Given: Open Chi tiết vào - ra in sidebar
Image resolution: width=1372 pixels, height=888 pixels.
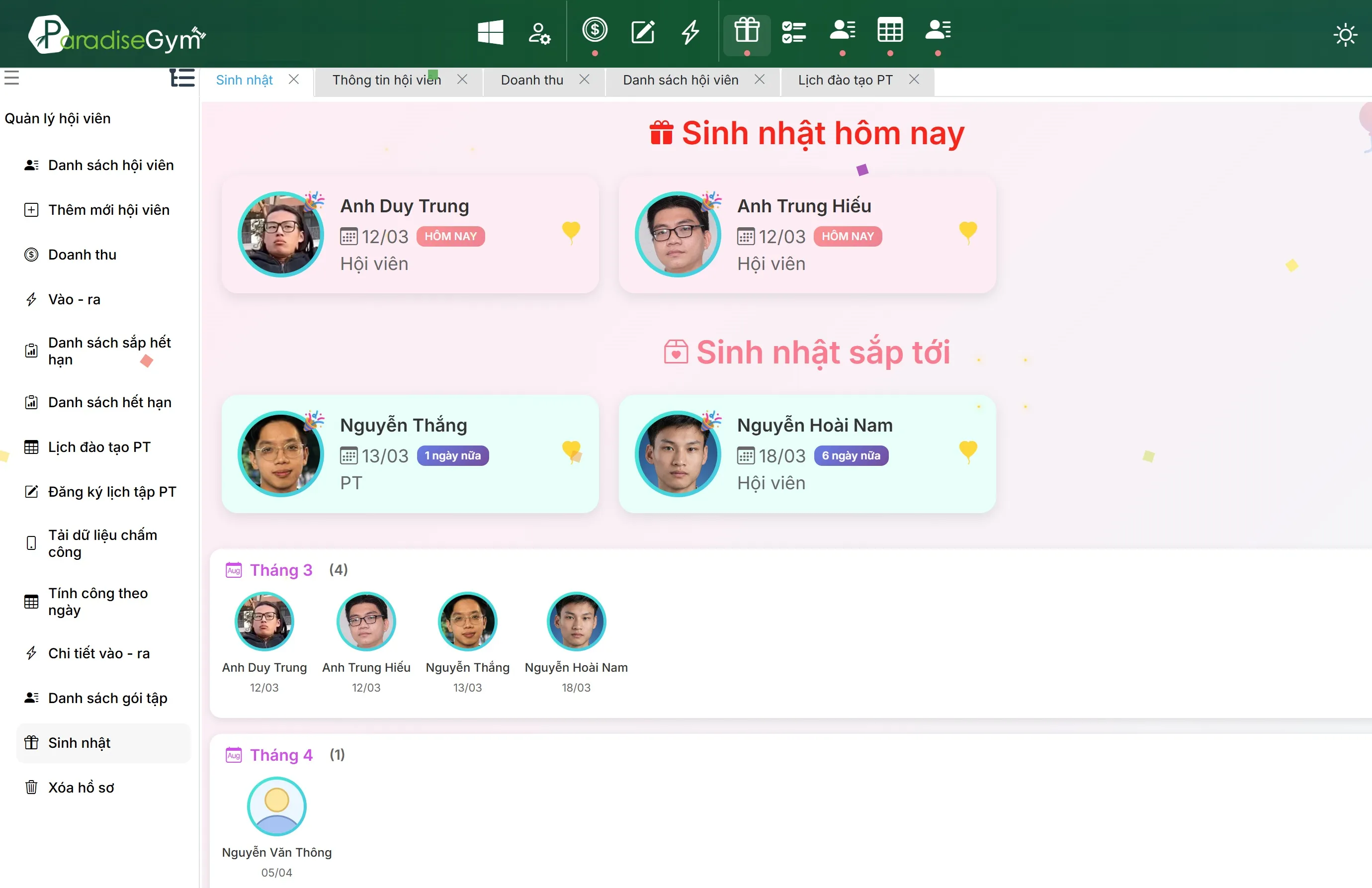Looking at the screenshot, I should point(103,653).
